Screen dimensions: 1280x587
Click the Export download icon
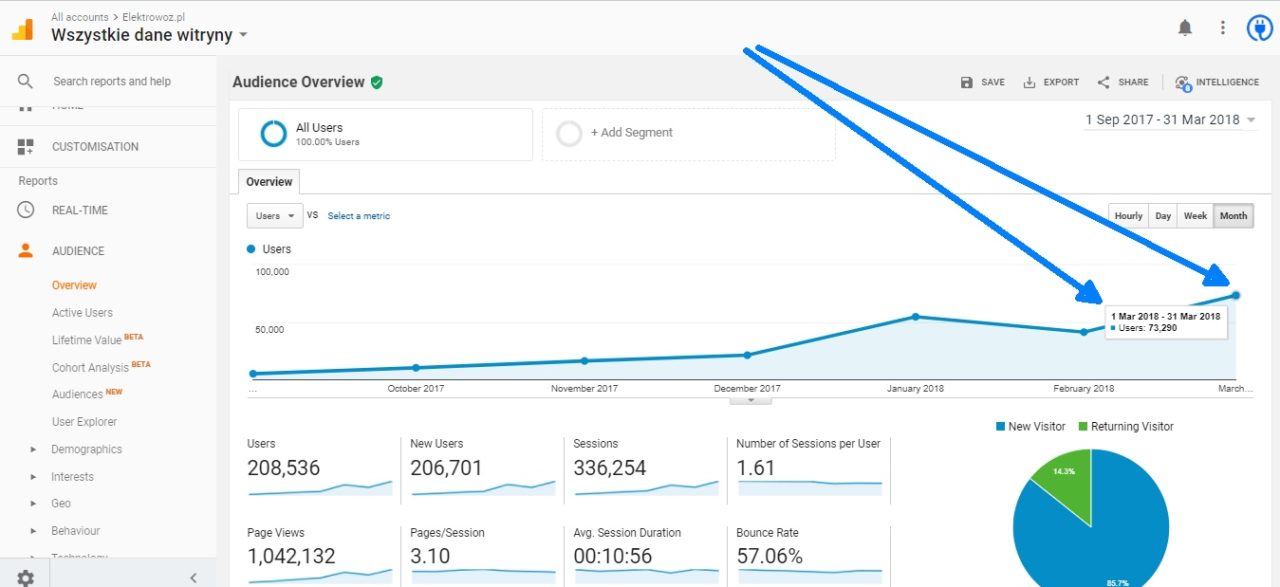(x=1029, y=82)
